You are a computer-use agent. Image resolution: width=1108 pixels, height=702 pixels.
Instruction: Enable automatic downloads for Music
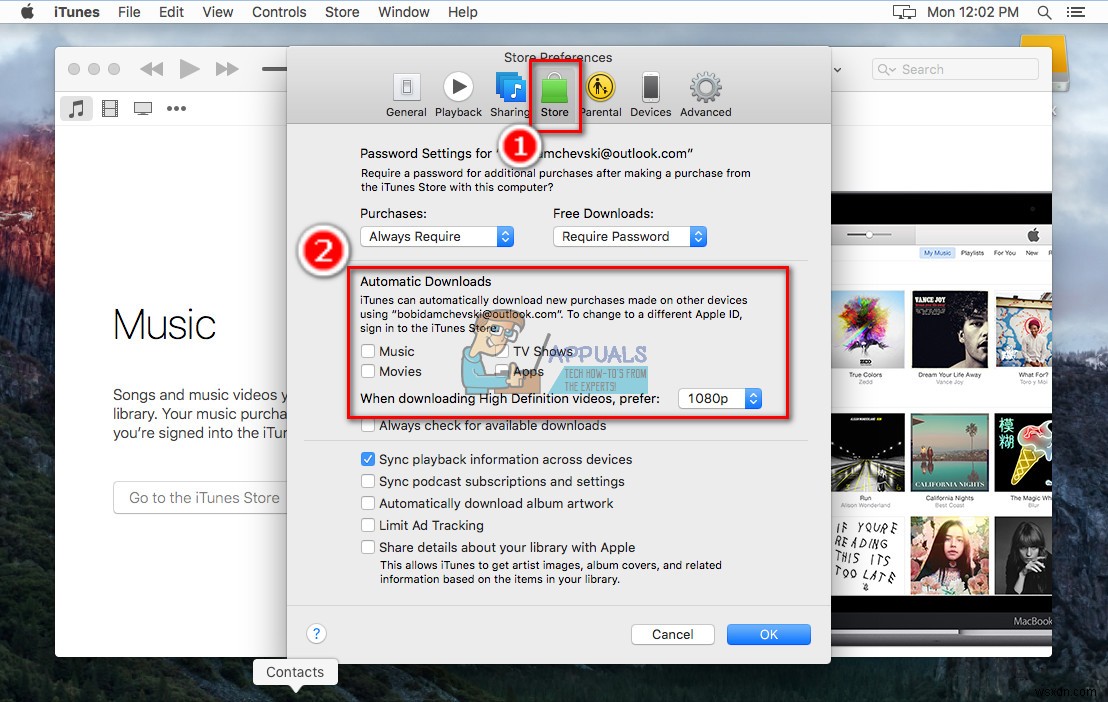pyautogui.click(x=369, y=351)
